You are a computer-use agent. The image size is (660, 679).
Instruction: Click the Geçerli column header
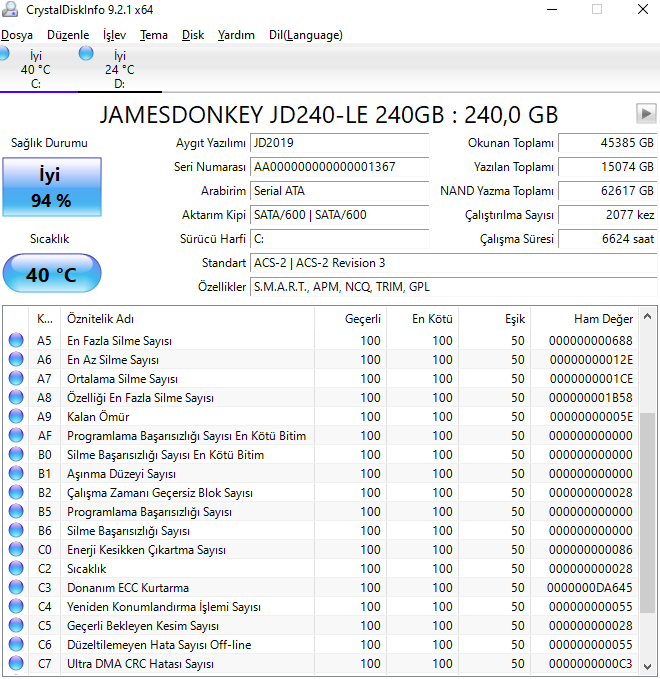coord(350,319)
